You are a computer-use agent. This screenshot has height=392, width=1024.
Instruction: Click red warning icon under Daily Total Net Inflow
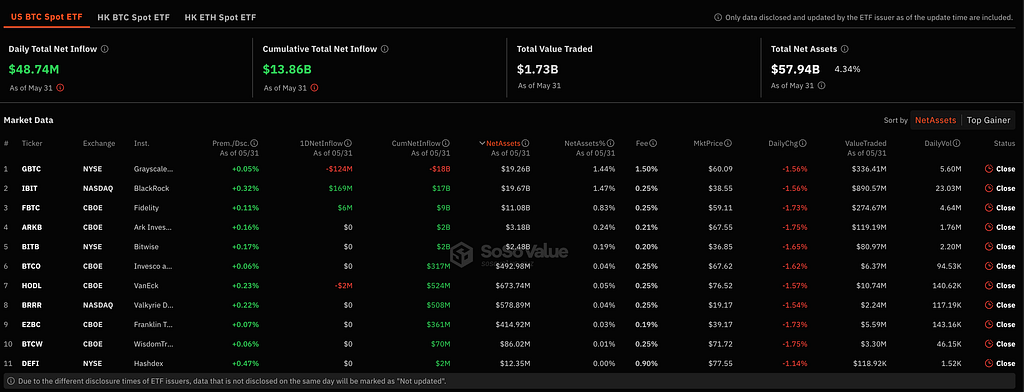click(60, 87)
